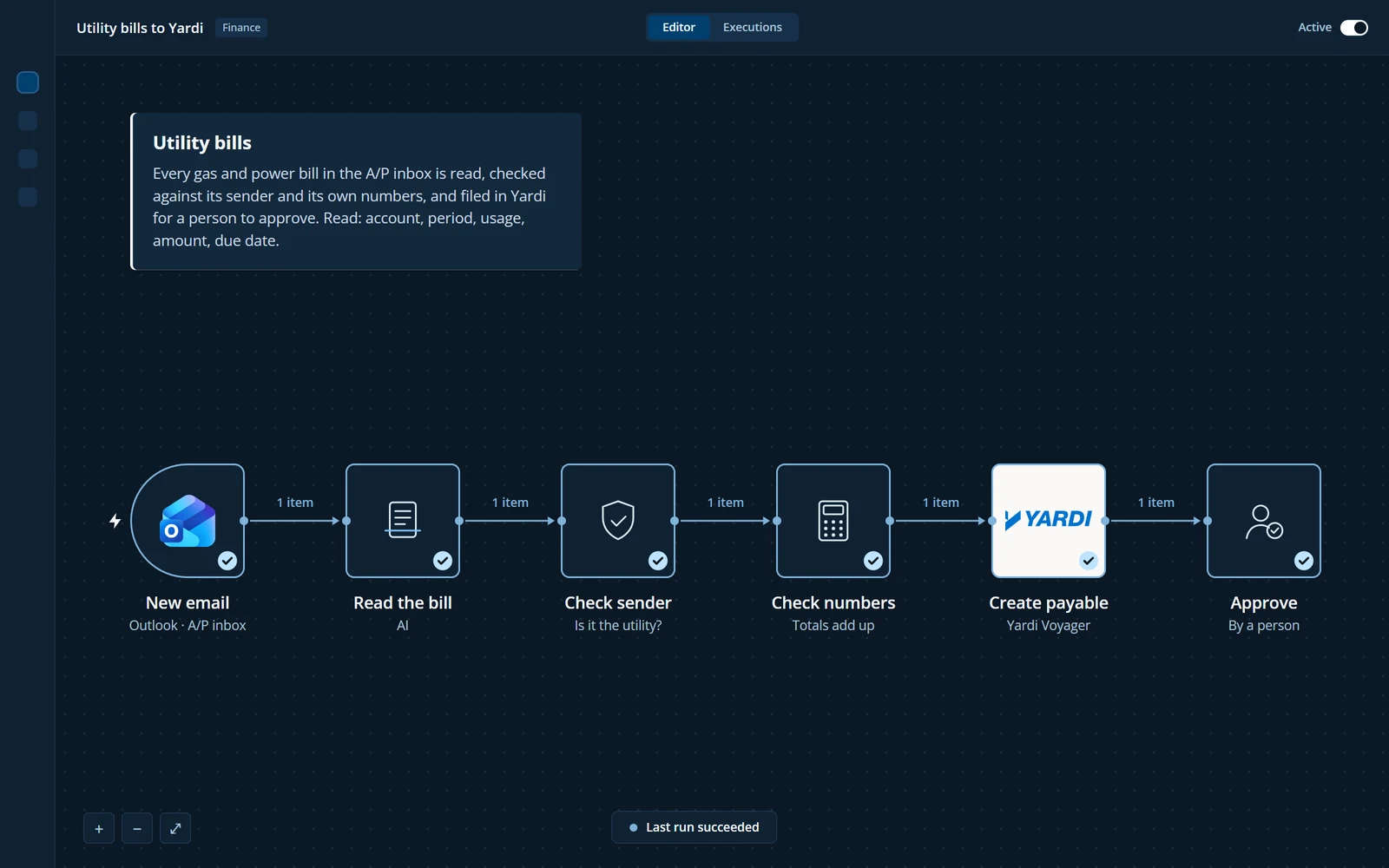Click the Totals add up subtitle

(833, 625)
